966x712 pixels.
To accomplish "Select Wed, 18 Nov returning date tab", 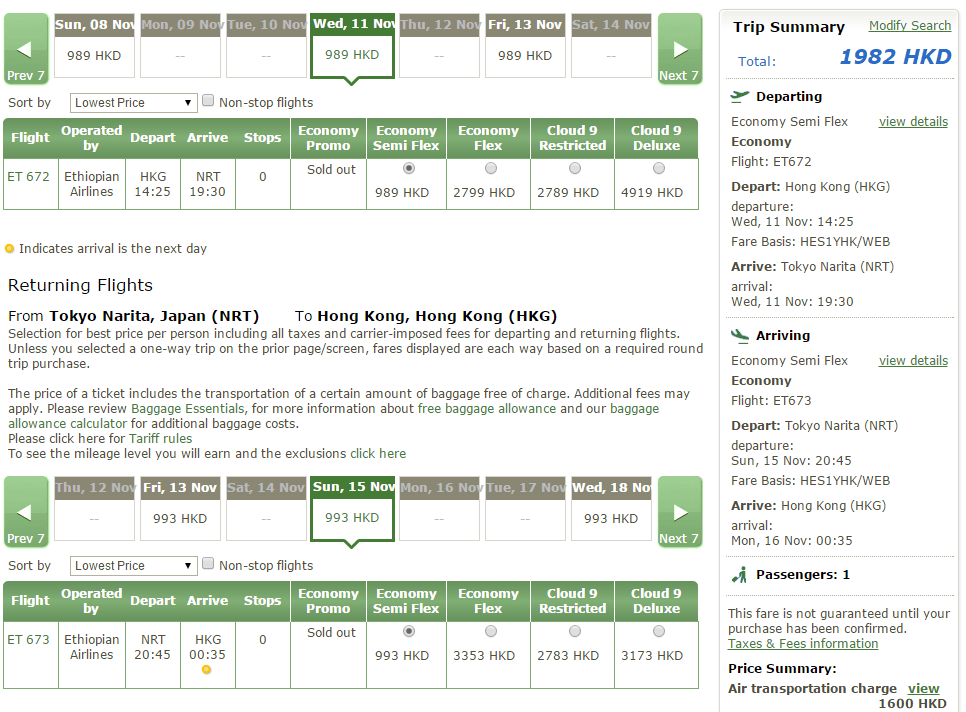I will point(611,508).
